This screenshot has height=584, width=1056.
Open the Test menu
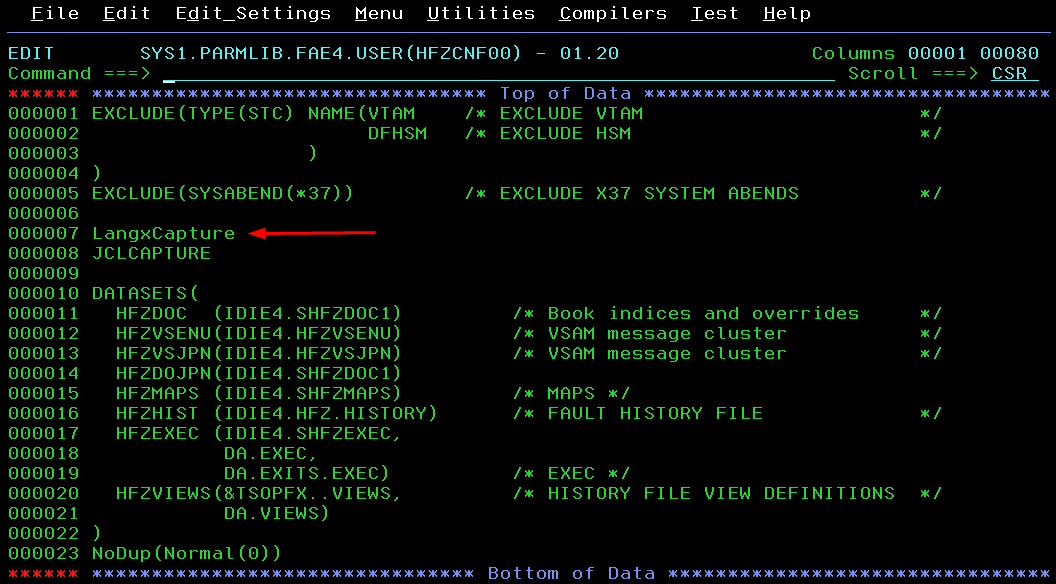point(715,14)
